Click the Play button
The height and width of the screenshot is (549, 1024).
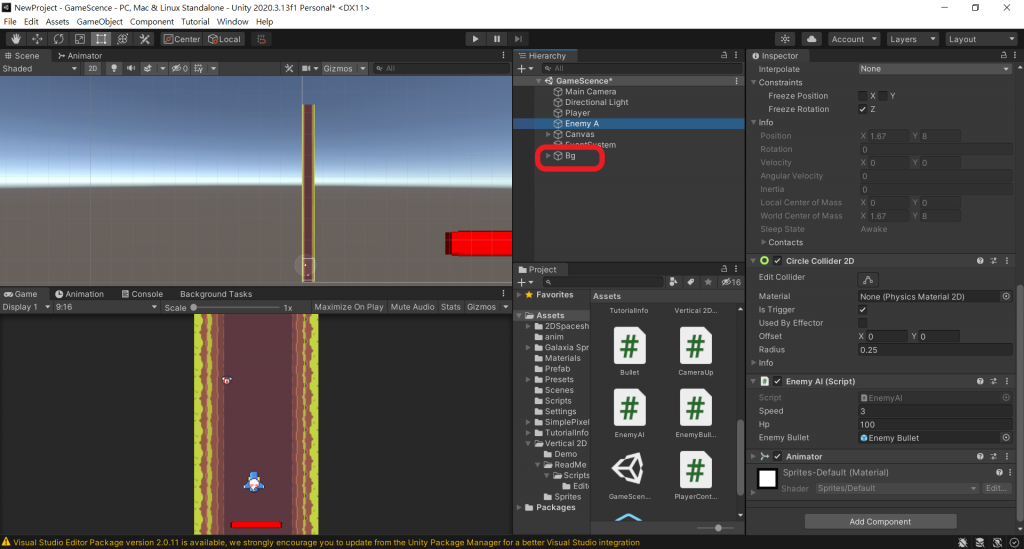pos(475,39)
